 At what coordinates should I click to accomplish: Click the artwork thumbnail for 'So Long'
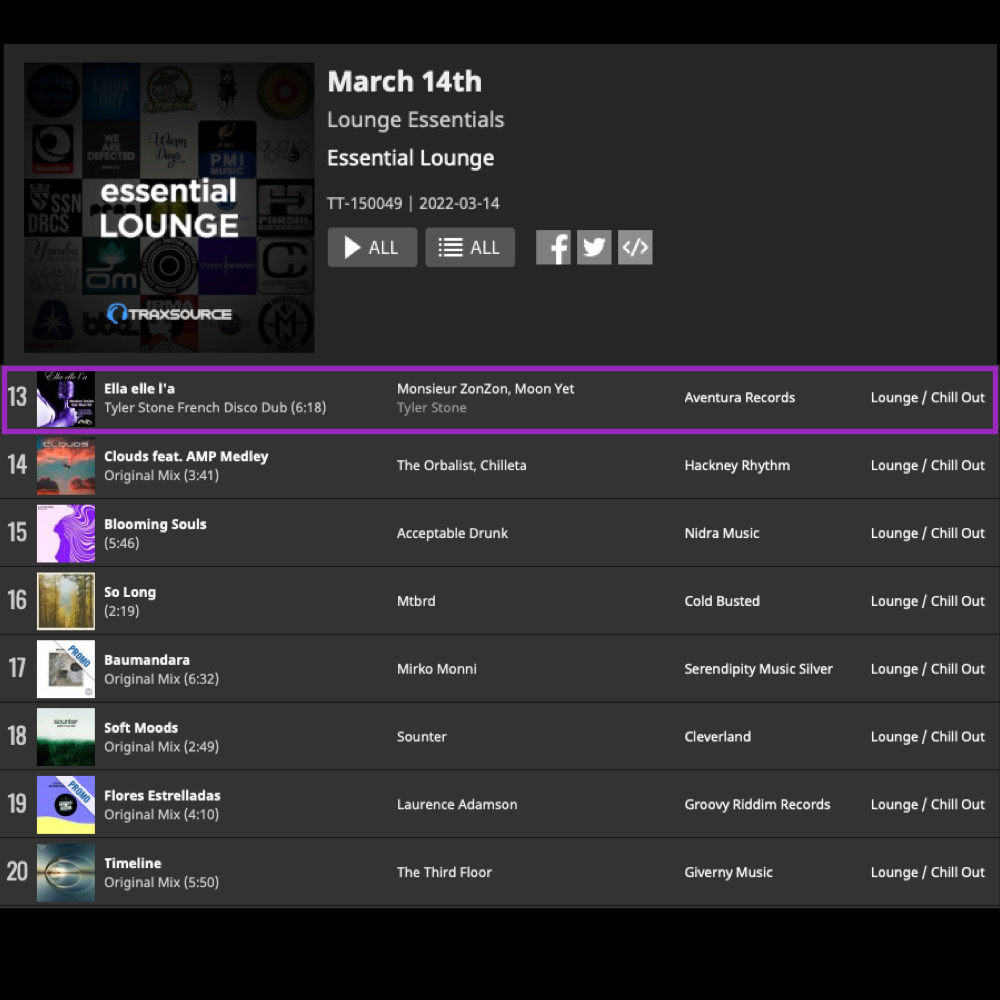coord(65,601)
